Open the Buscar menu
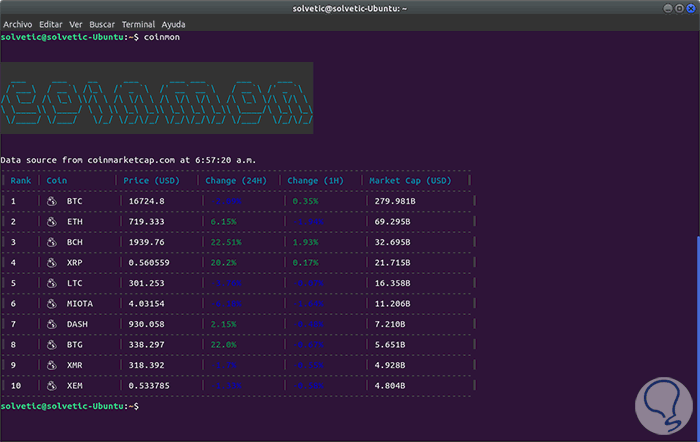Image resolution: width=700 pixels, height=442 pixels. click(103, 23)
